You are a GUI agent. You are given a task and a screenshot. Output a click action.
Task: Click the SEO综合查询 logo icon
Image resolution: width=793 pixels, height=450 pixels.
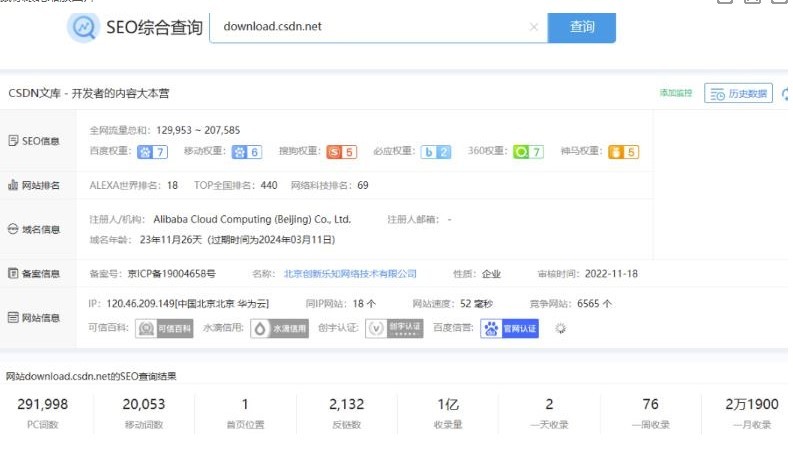[83, 27]
